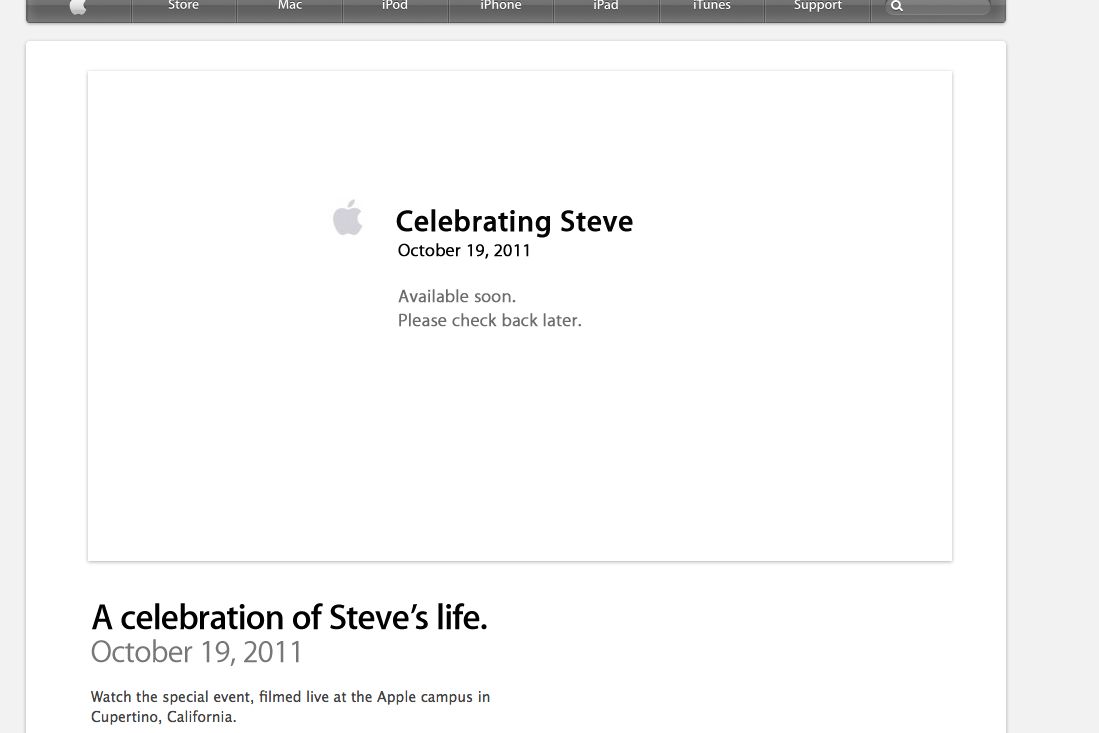1099x733 pixels.
Task: Open the Store section from the navigation
Action: [183, 6]
